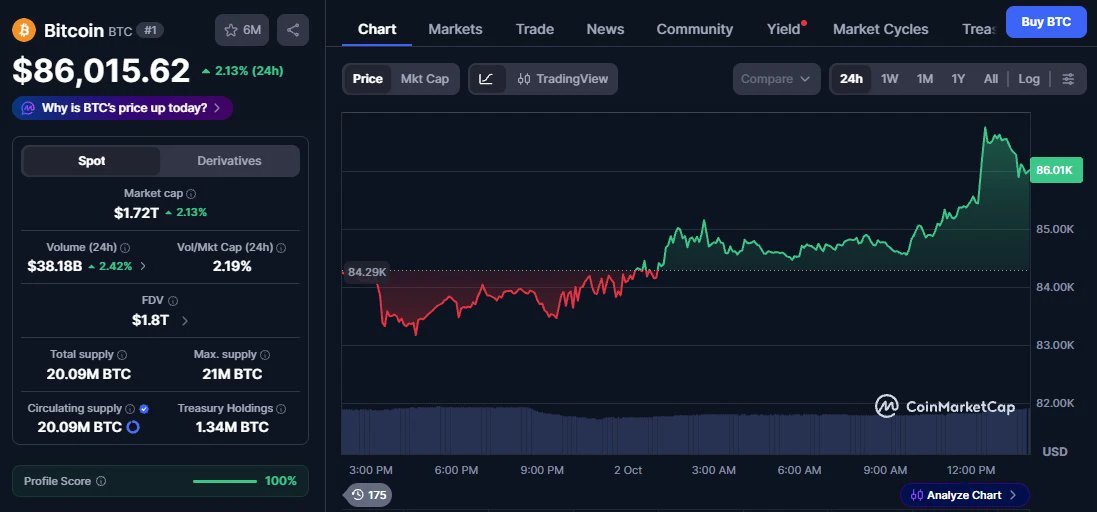Click the $1.72T market cap value
The image size is (1097, 512).
[x=136, y=213]
